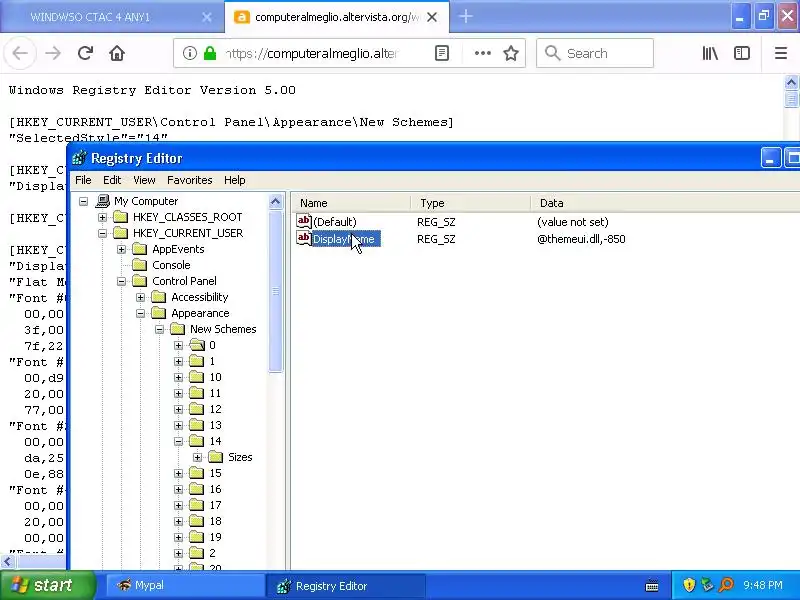Open the browser home page

coord(117,53)
